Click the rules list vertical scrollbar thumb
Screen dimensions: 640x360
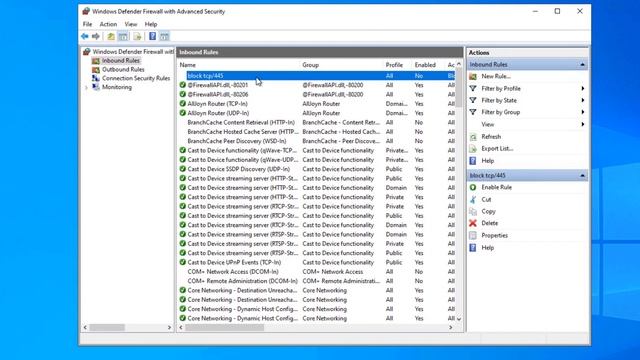[459, 87]
